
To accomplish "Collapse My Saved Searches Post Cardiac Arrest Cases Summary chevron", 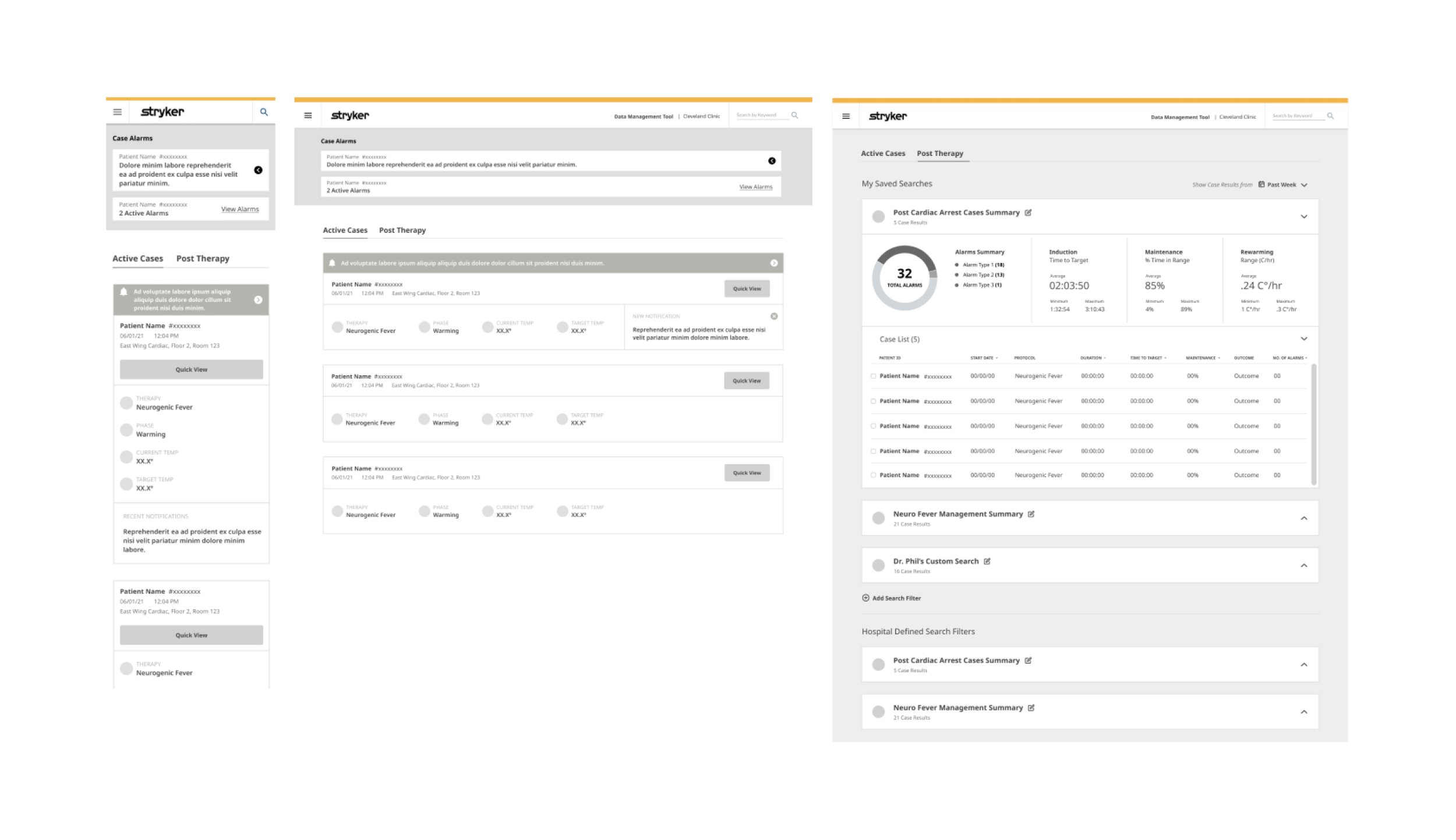I will click(1304, 217).
